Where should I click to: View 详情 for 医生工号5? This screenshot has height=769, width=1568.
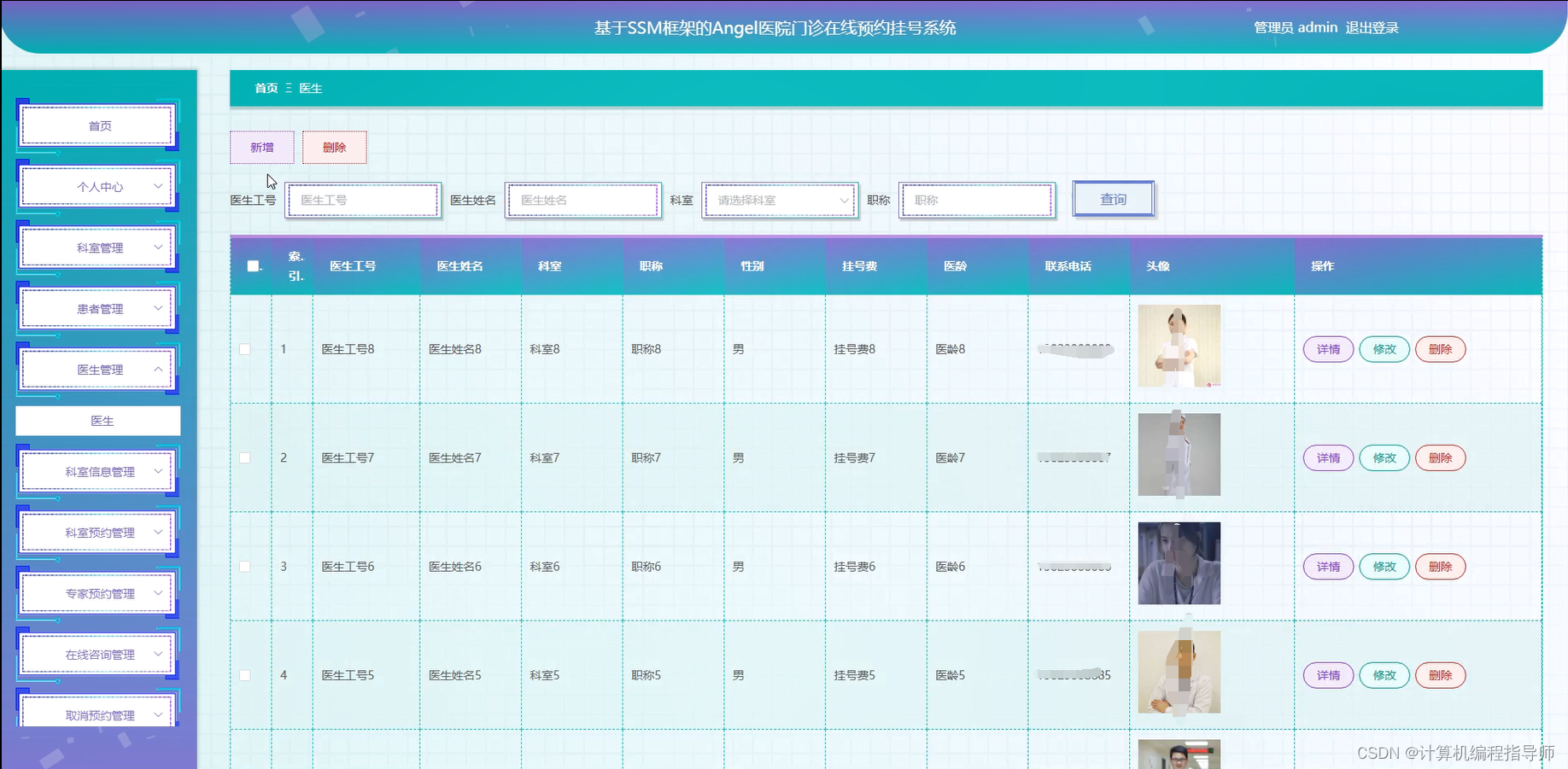1328,675
